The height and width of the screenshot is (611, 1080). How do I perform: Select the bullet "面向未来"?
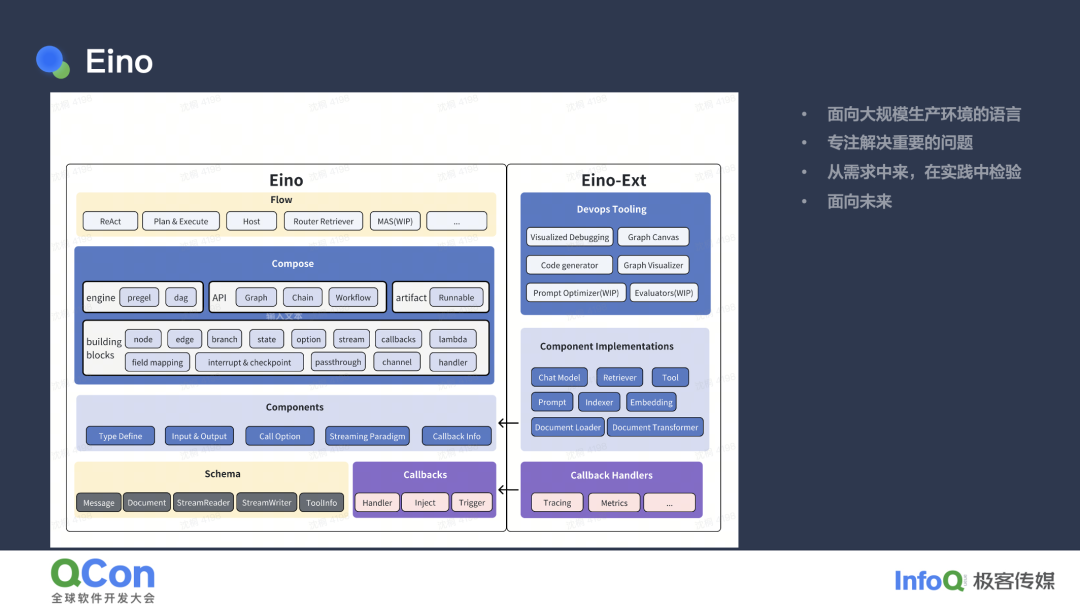click(x=860, y=202)
